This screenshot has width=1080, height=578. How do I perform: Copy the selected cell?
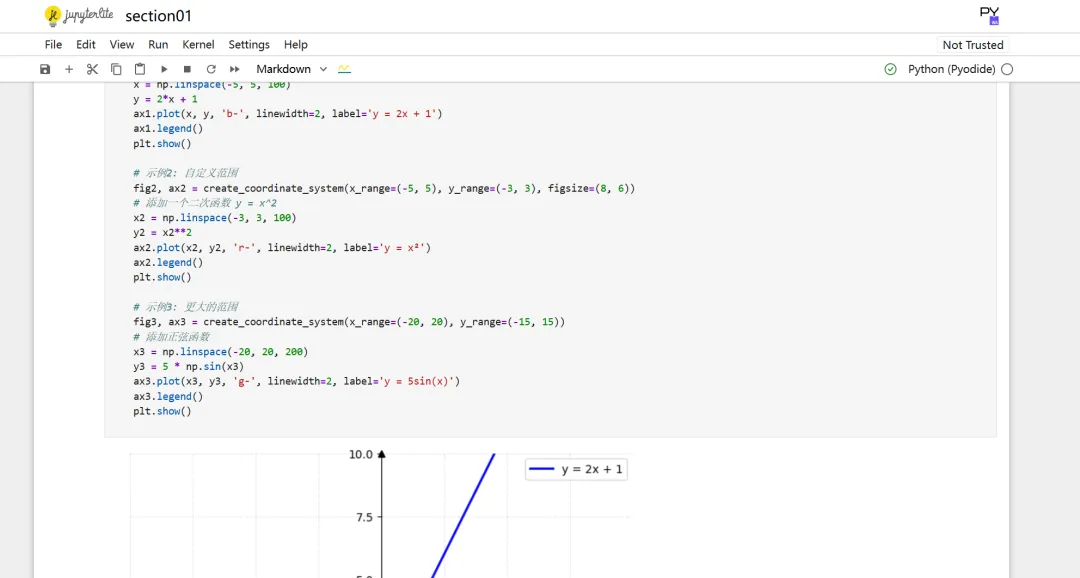[116, 69]
